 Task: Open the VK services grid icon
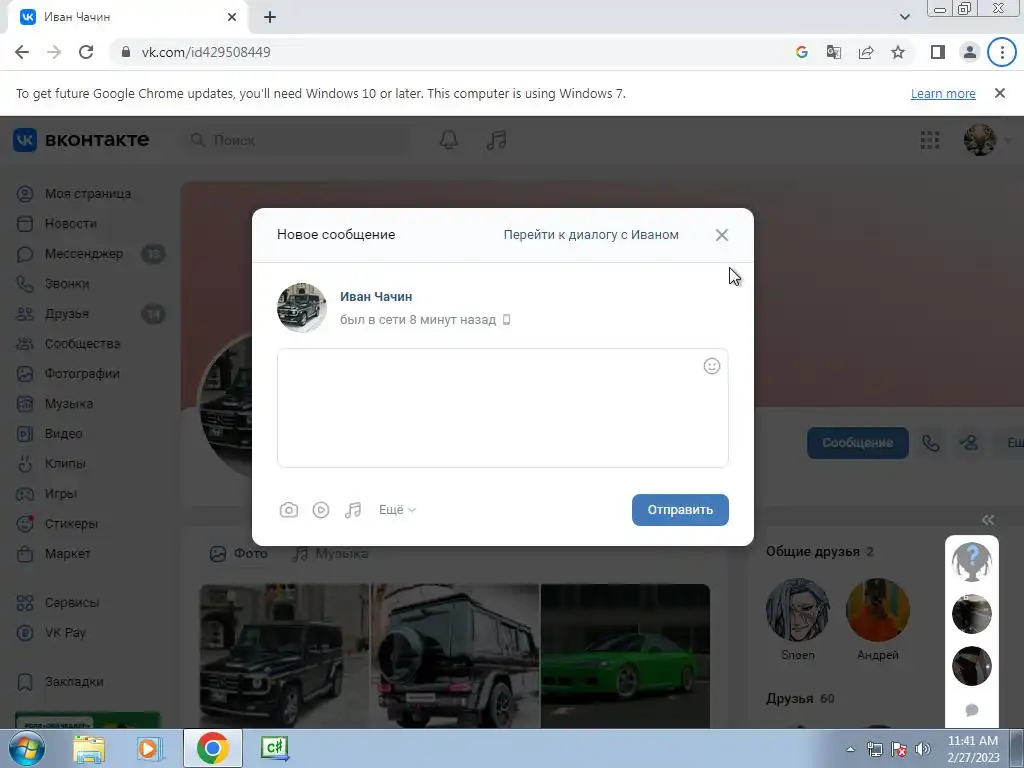pyautogui.click(x=930, y=140)
